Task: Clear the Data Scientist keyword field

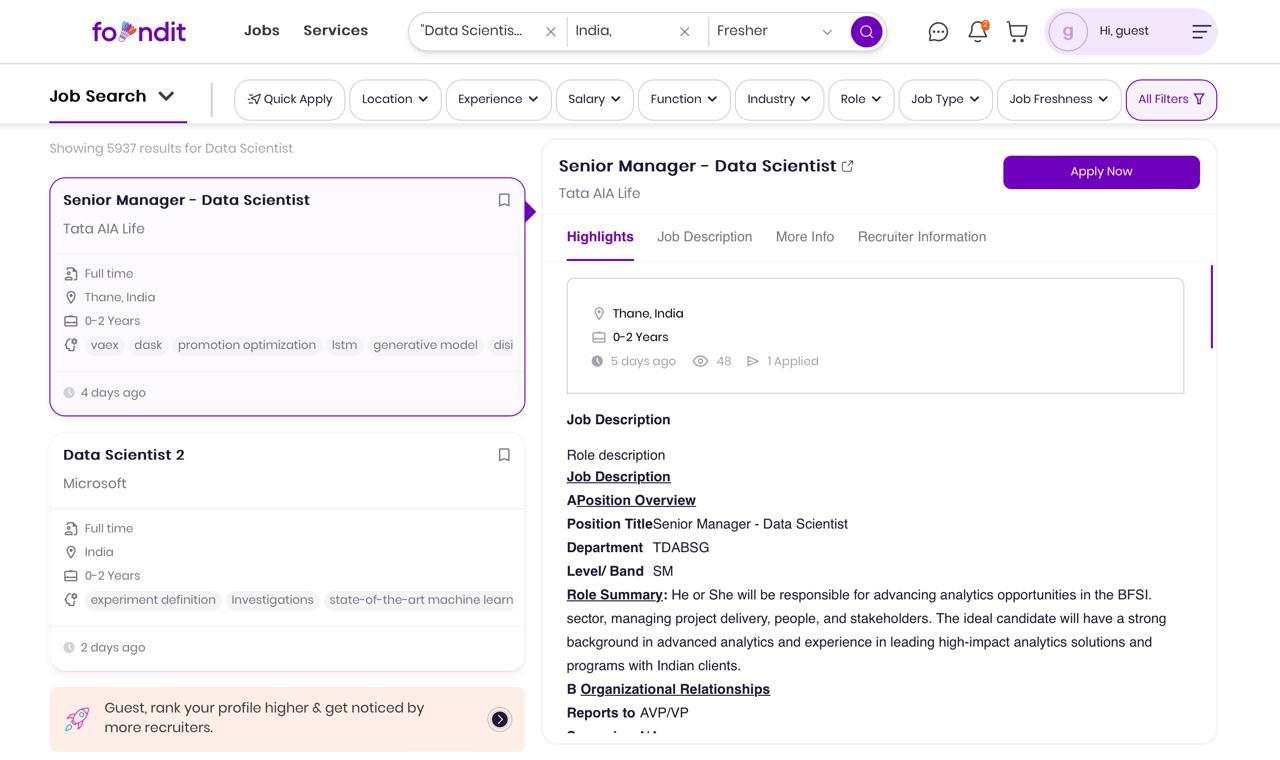Action: pyautogui.click(x=551, y=32)
